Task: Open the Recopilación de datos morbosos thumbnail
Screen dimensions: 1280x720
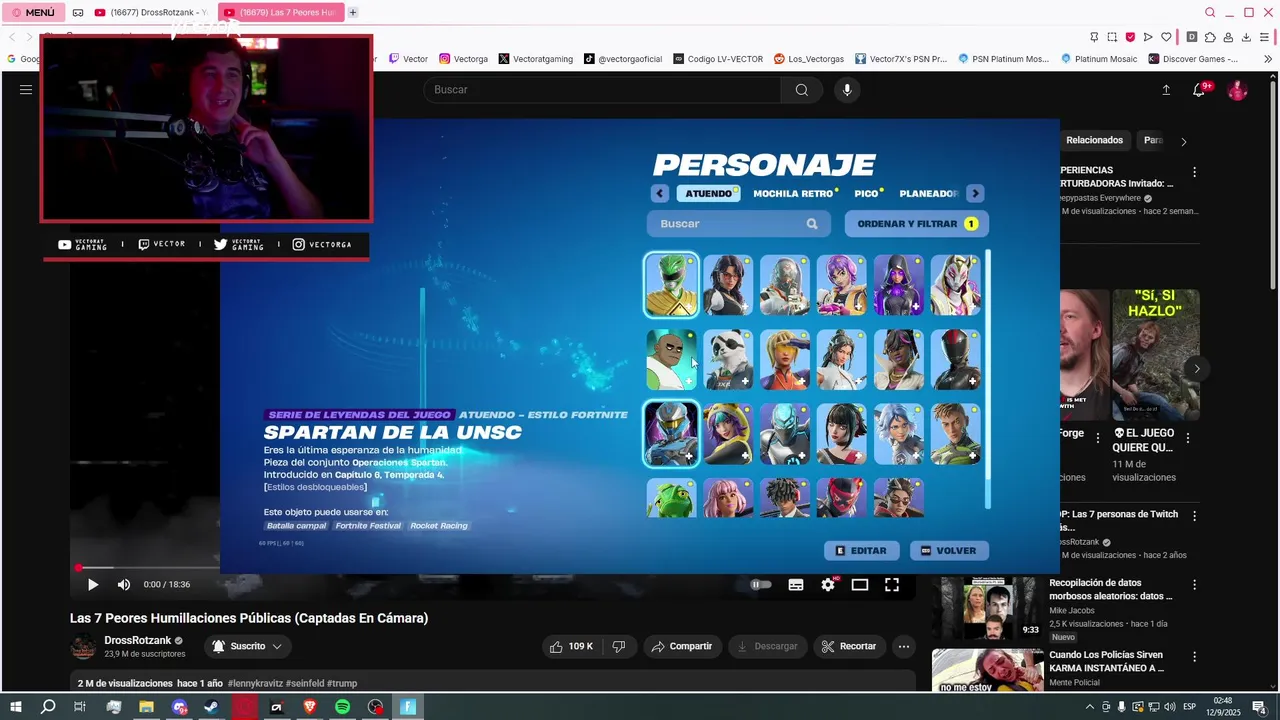Action: point(988,608)
